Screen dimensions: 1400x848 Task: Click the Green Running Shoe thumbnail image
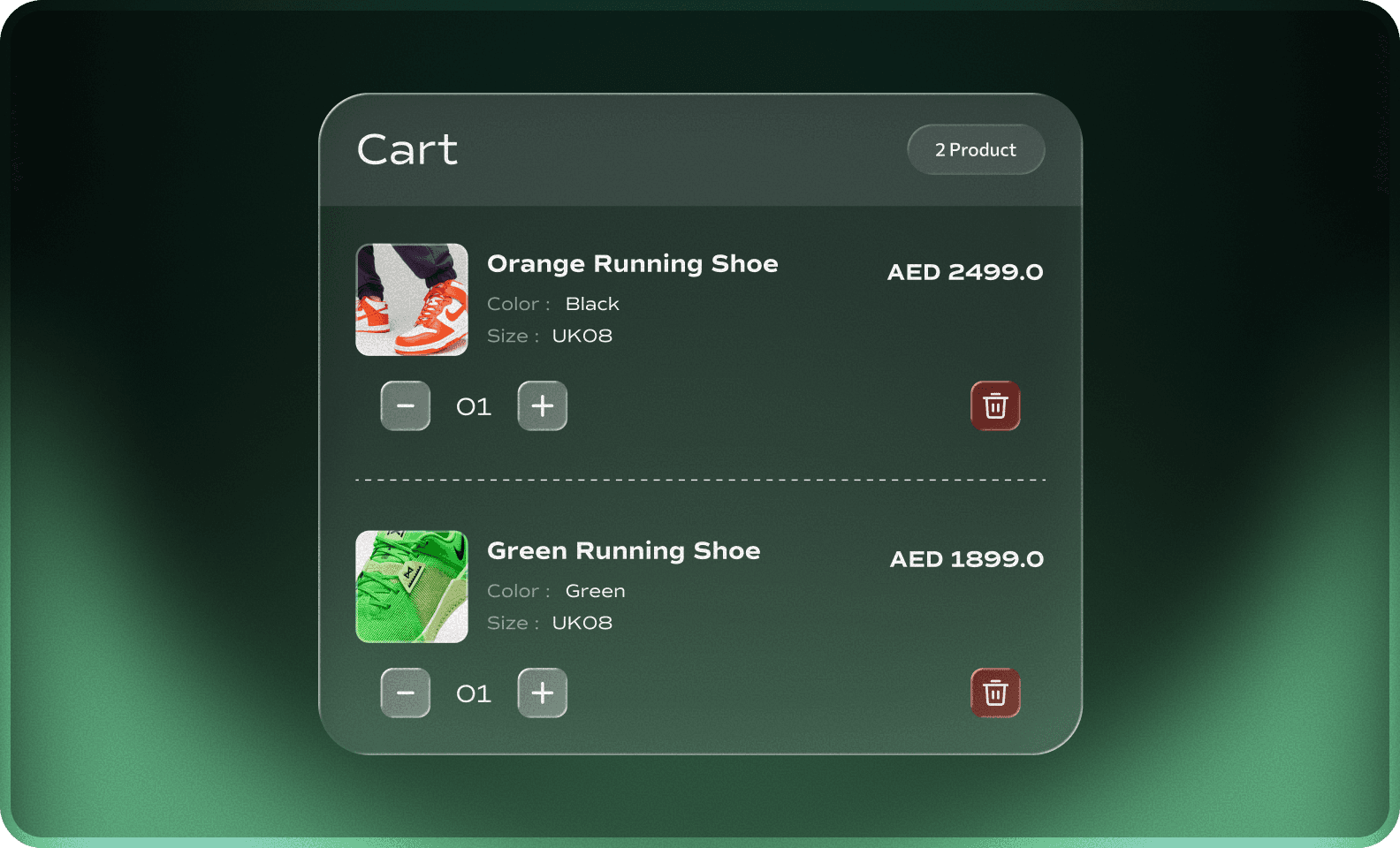point(411,586)
